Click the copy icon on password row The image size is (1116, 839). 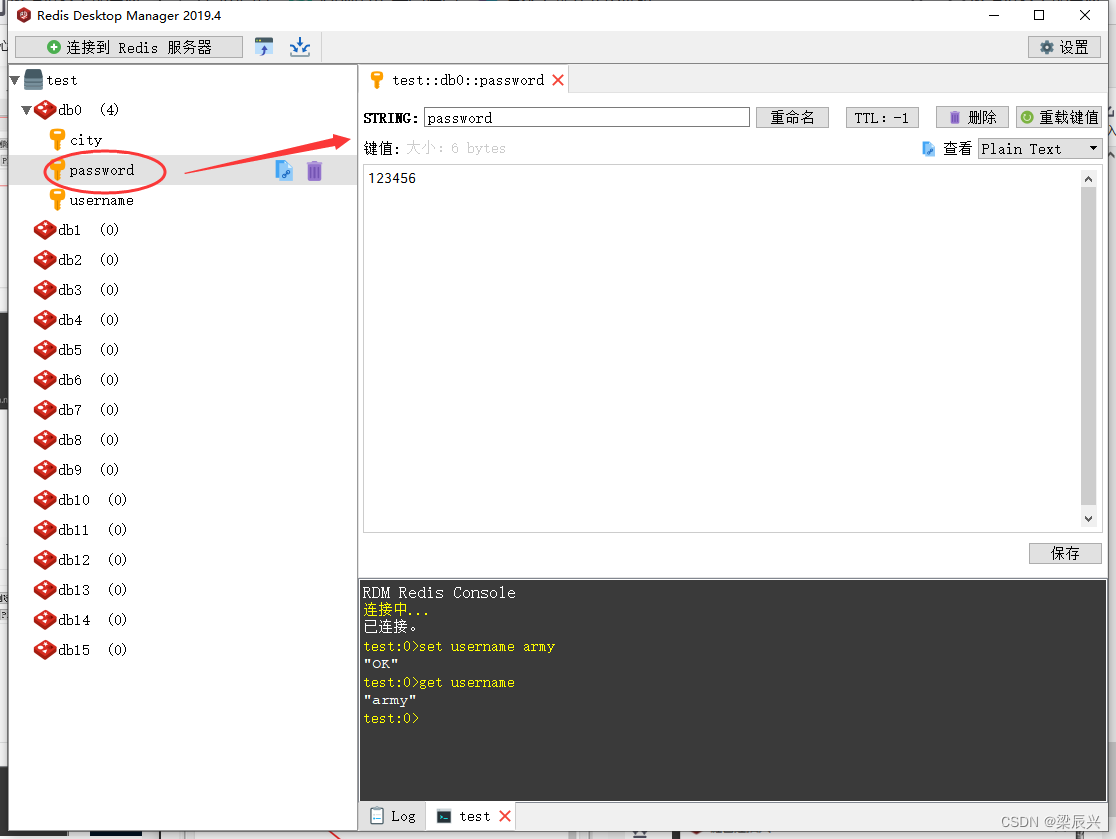pyautogui.click(x=284, y=171)
